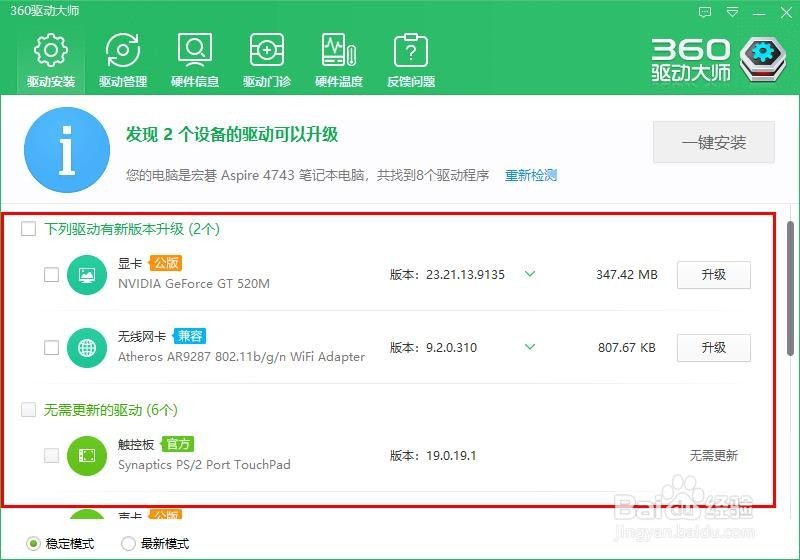Open the 驱动安装 tab

click(x=51, y=61)
